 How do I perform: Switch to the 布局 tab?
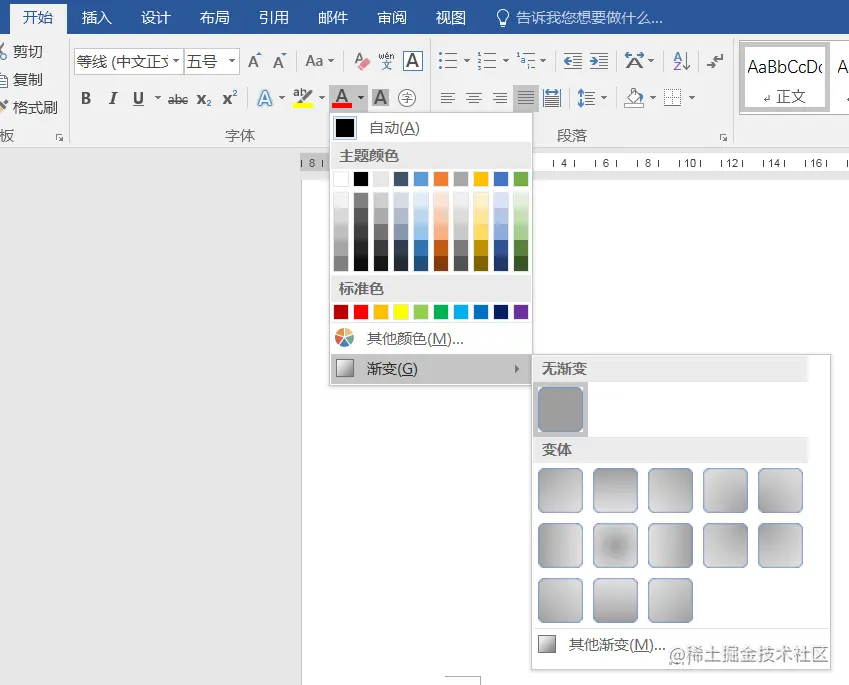(x=215, y=18)
